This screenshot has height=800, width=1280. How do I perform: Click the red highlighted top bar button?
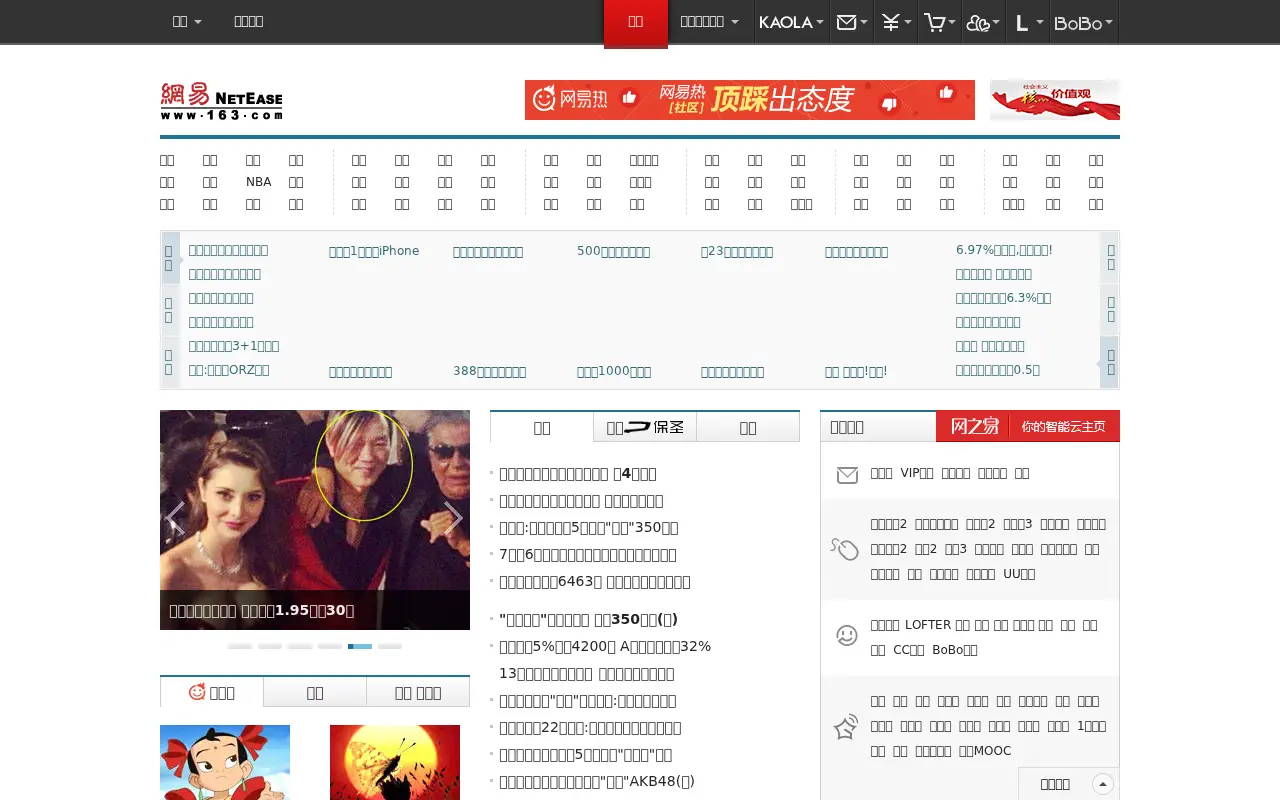tap(636, 22)
